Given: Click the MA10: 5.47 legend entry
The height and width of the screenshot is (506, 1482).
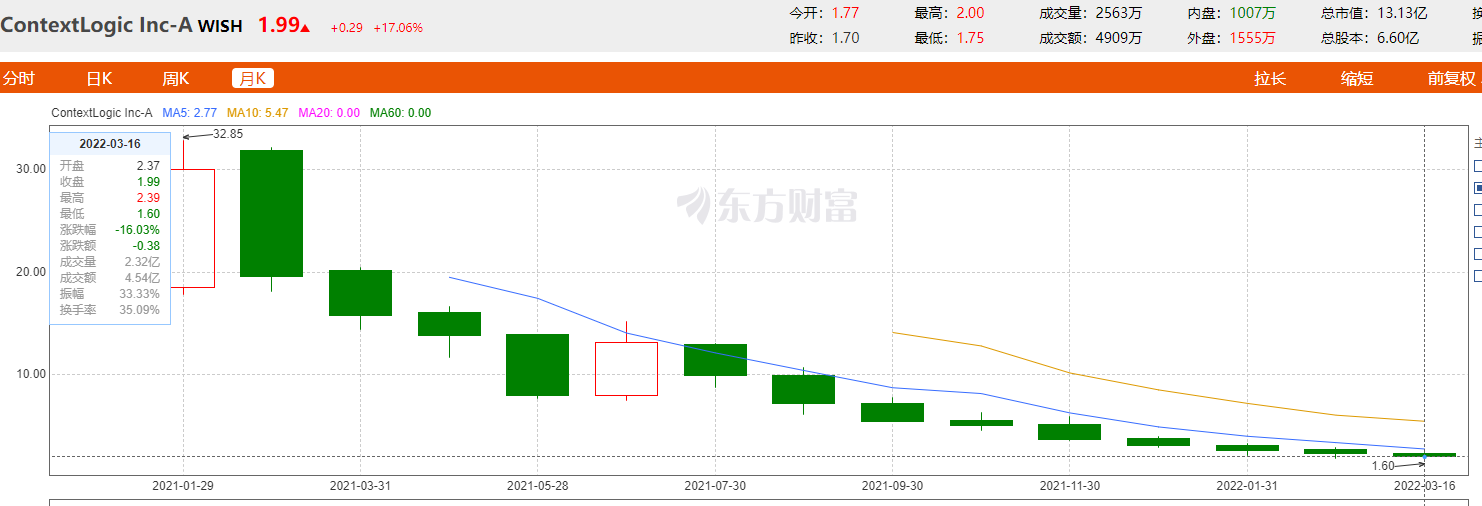Looking at the screenshot, I should pyautogui.click(x=257, y=113).
